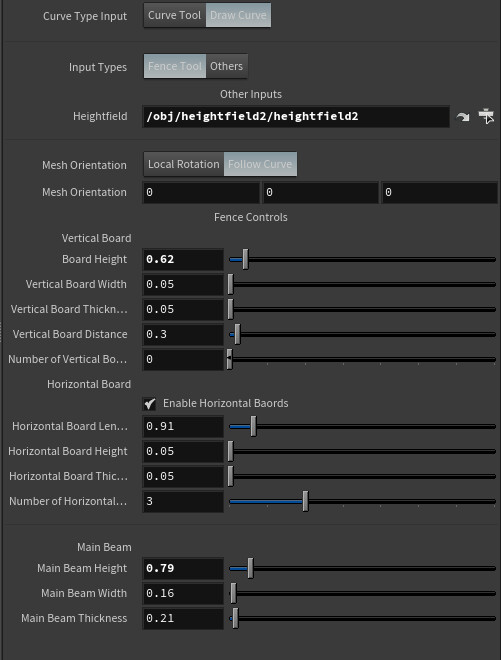
Task: Click the Main Beam Height value field
Action: [x=183, y=569]
